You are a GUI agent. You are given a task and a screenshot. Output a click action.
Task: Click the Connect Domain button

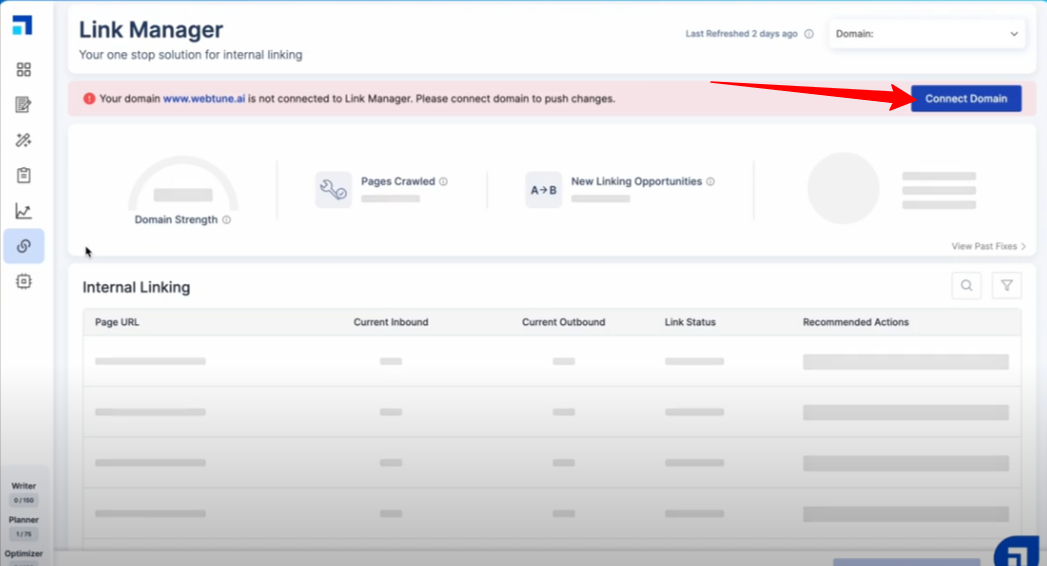click(x=965, y=99)
